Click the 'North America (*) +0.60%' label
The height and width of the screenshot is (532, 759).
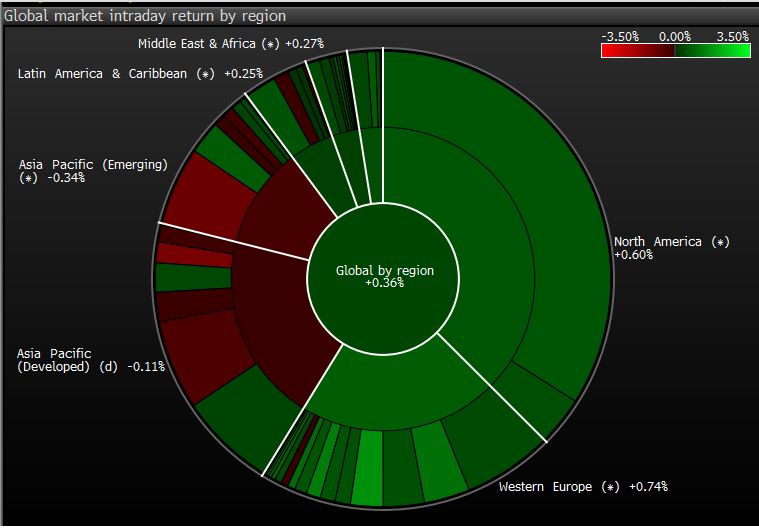click(x=671, y=248)
